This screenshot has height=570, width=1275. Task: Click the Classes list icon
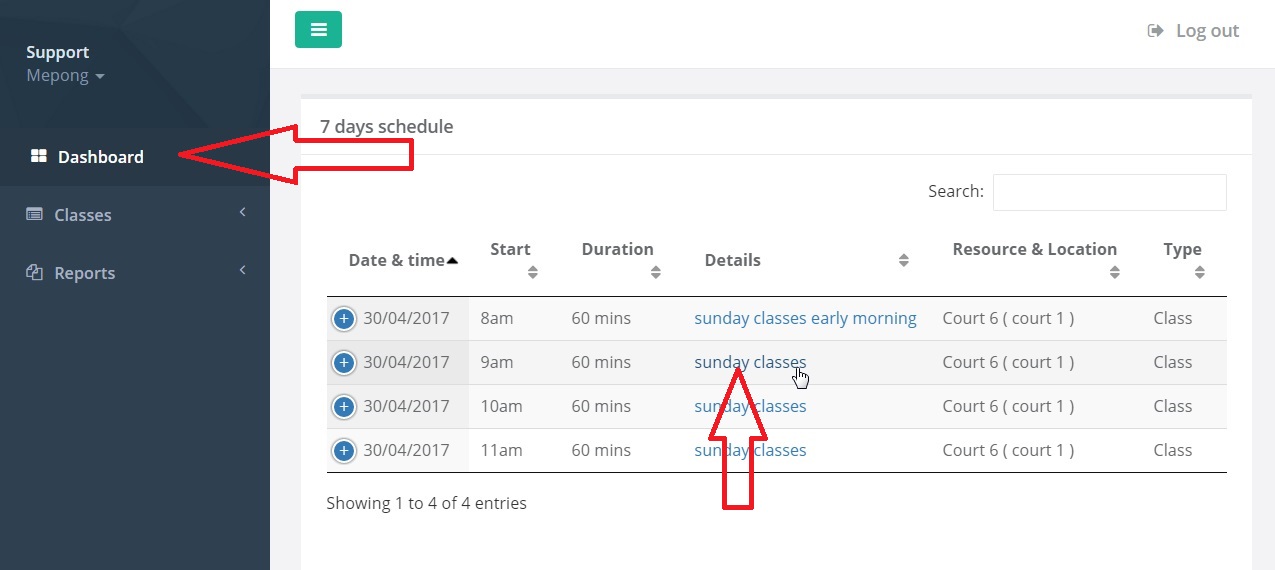point(34,215)
